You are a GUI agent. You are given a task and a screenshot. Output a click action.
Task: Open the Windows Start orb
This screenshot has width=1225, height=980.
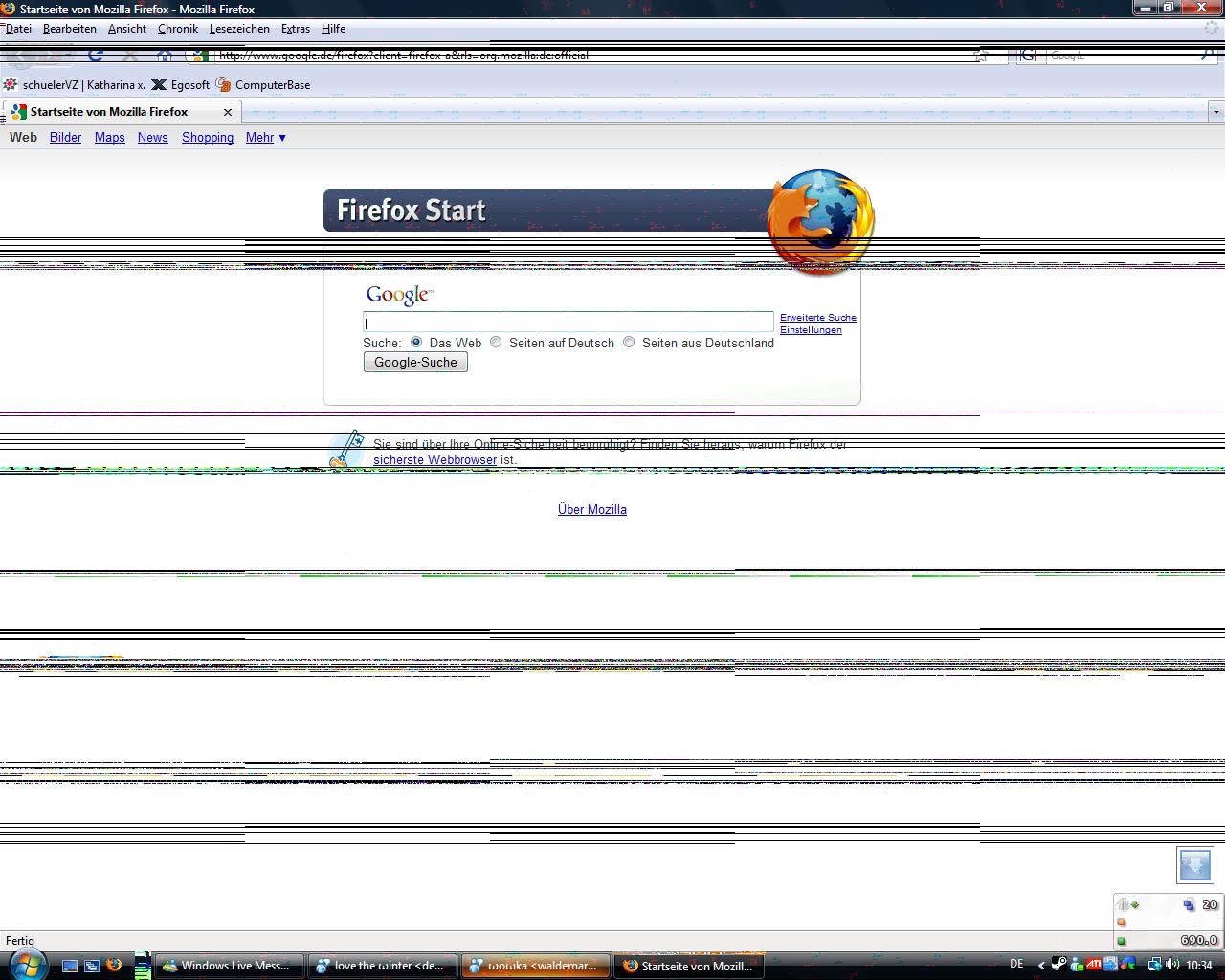tap(27, 965)
